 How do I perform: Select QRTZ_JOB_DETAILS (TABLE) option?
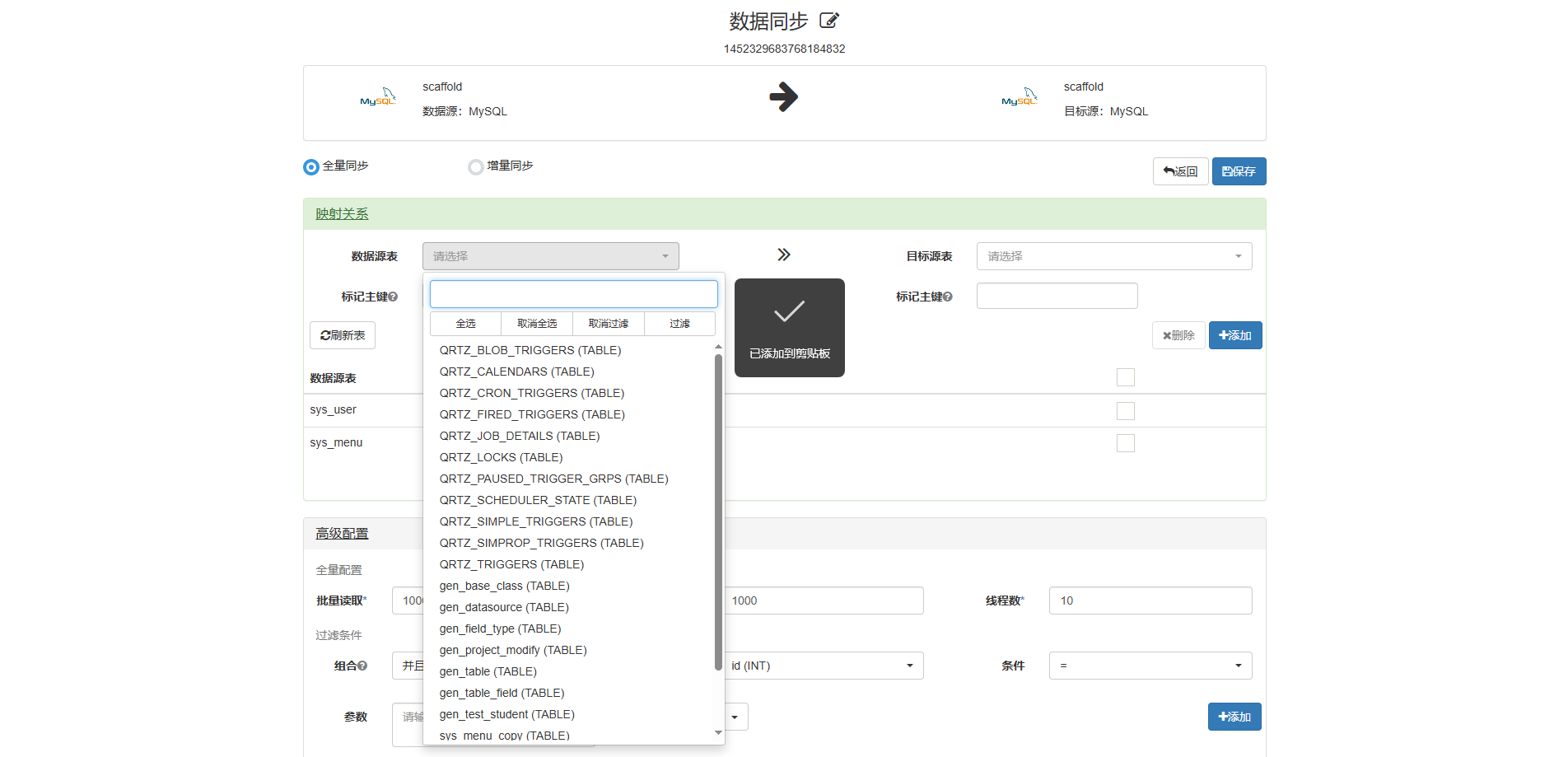pyautogui.click(x=569, y=436)
